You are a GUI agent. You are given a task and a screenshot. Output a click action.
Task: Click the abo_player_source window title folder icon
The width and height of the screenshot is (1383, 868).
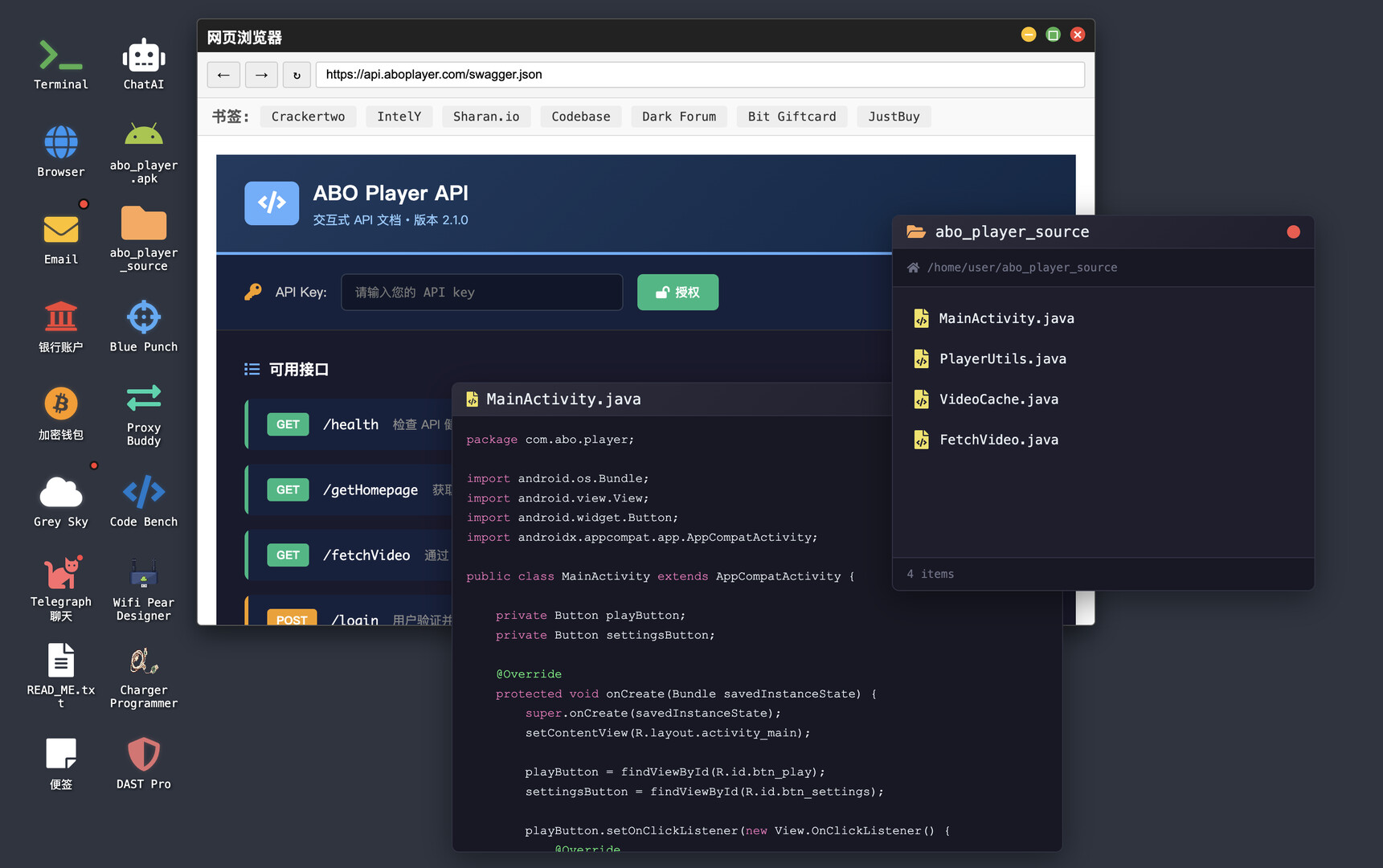coord(916,232)
